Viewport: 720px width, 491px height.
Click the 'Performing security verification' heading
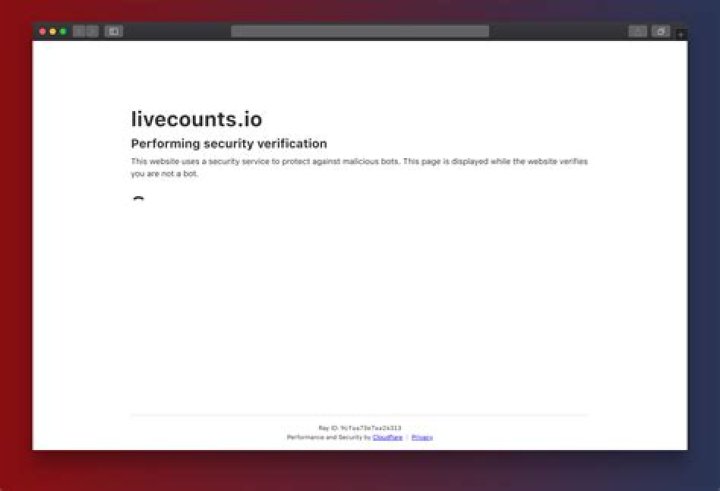(x=229, y=144)
